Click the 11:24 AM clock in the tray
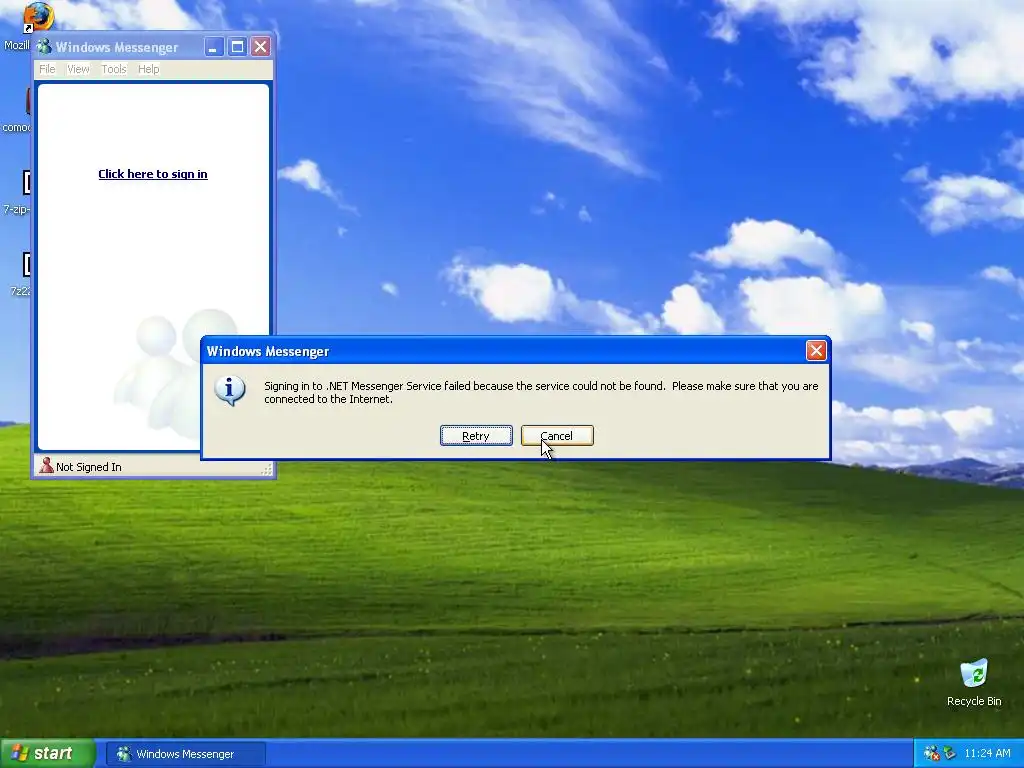Viewport: 1024px width, 768px height. (x=987, y=754)
